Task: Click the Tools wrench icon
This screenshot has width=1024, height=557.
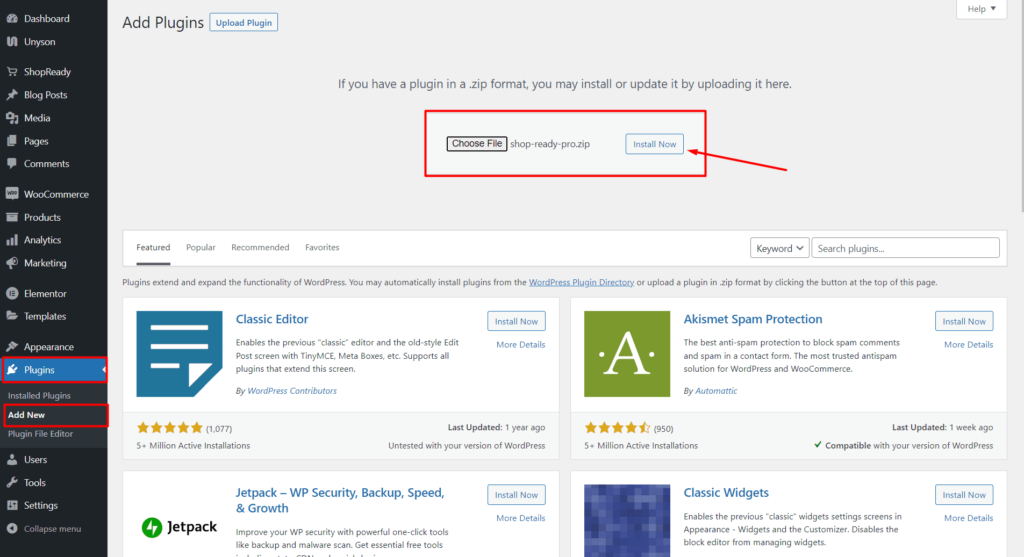Action: [12, 483]
